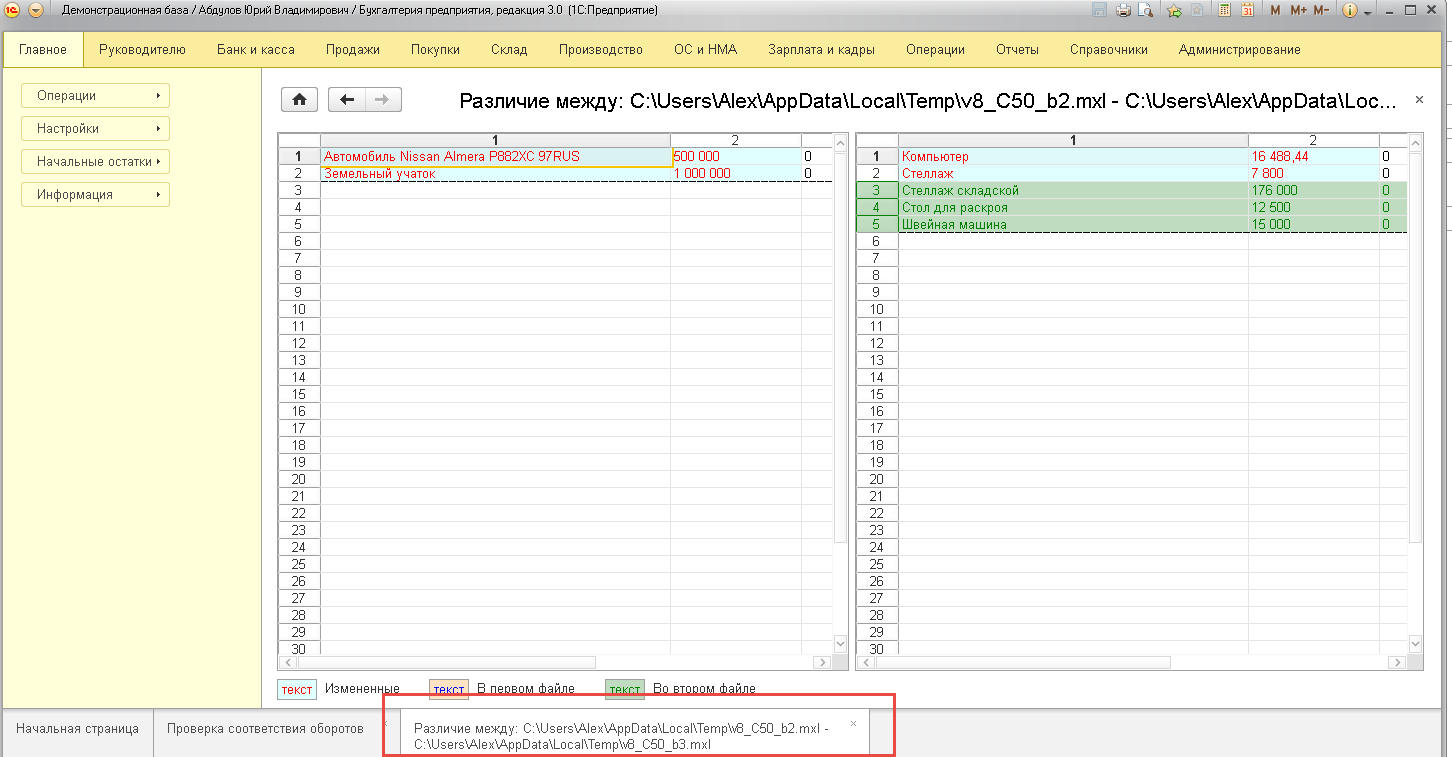The height and width of the screenshot is (757, 1452).
Task: Click the 16 488,44 value cell
Action: [x=1314, y=156]
